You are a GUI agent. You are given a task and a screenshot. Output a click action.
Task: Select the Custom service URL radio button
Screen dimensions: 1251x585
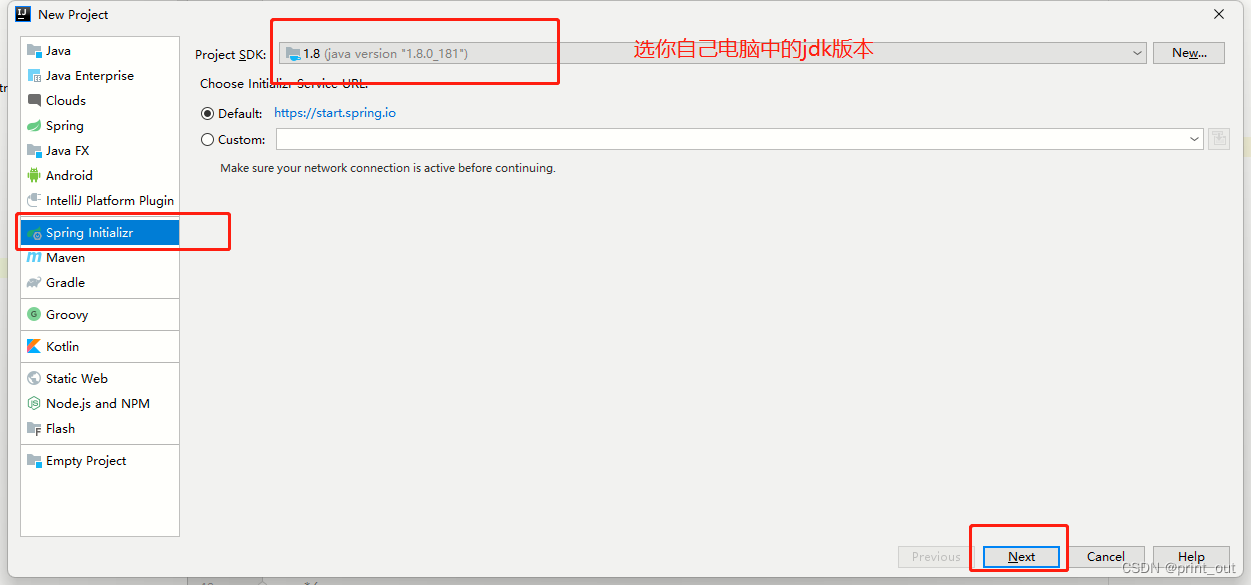[x=208, y=140]
